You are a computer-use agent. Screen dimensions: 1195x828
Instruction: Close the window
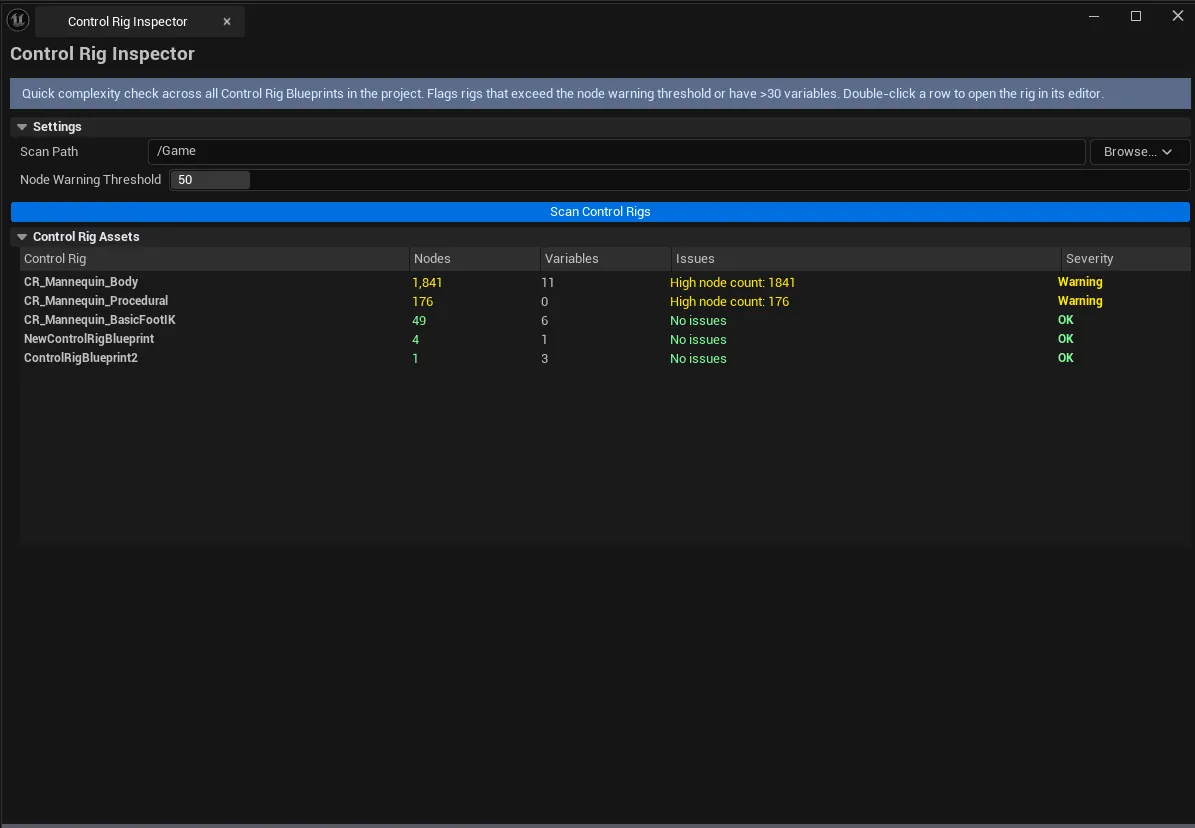pos(1177,16)
